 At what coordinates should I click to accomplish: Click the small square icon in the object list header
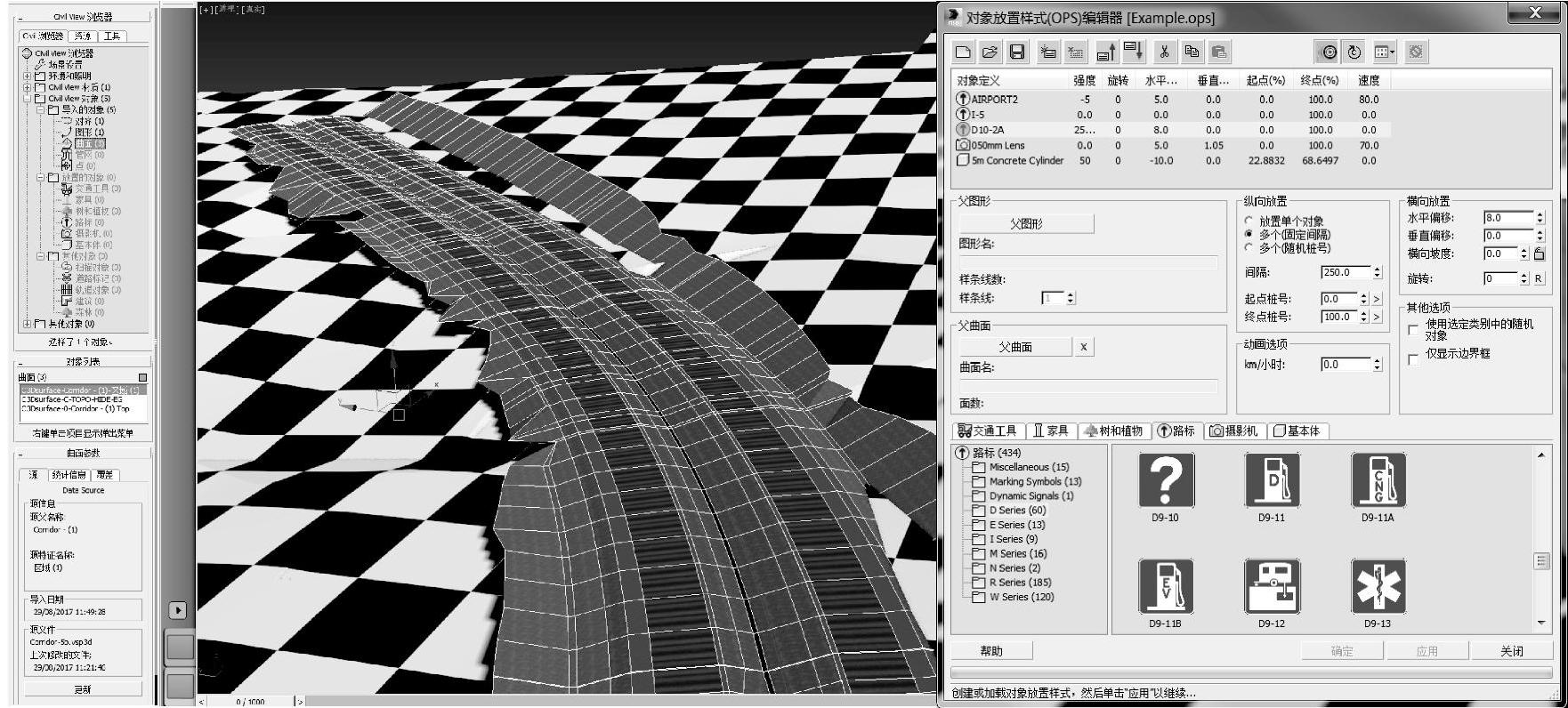142,377
